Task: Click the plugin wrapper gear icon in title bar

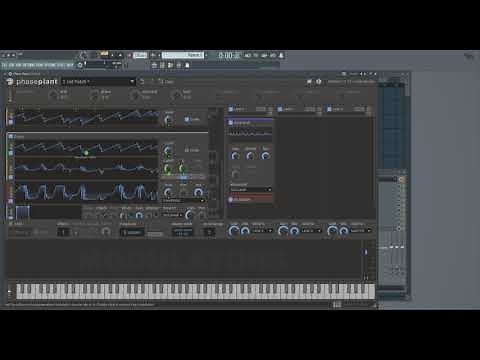Action: pos(10,74)
